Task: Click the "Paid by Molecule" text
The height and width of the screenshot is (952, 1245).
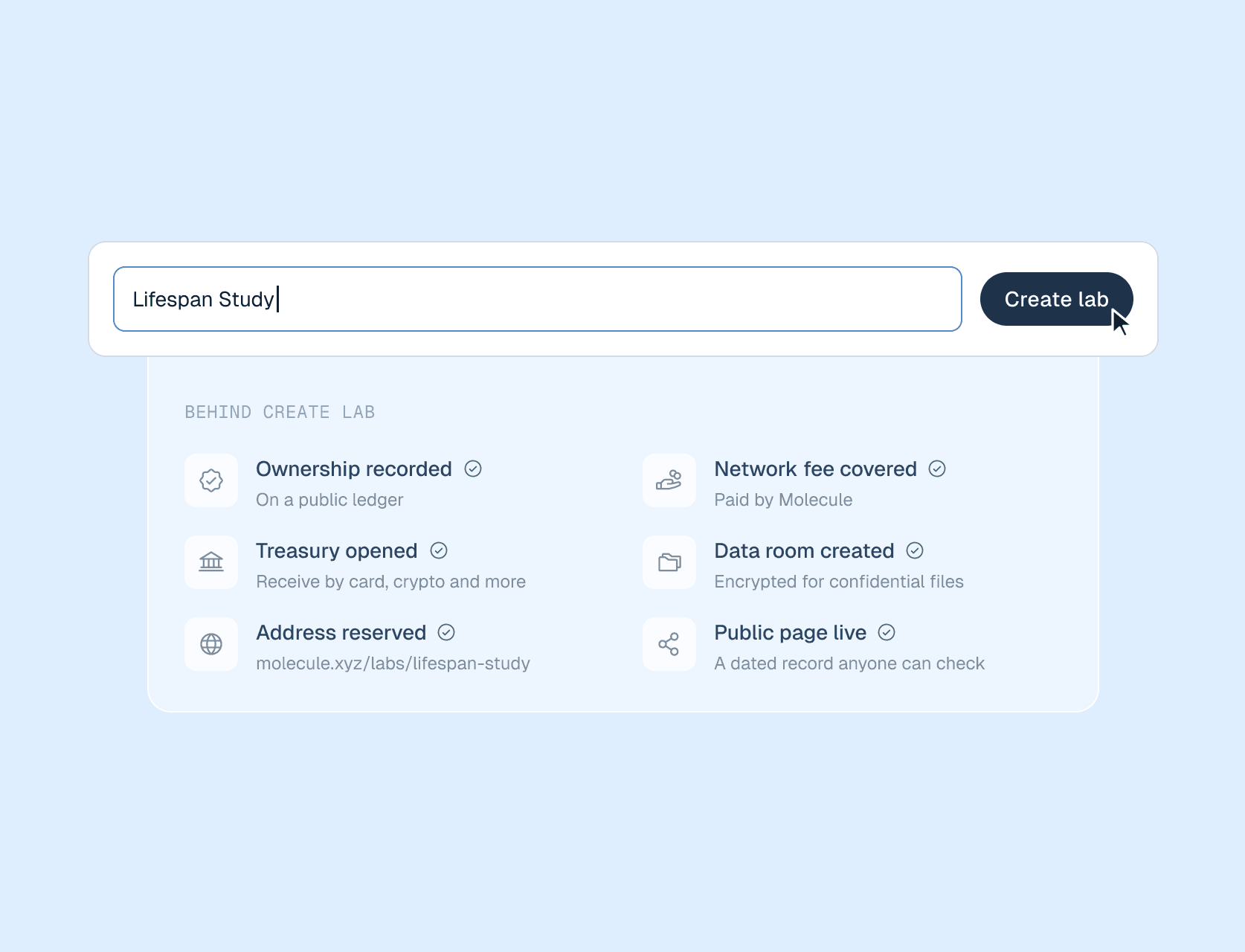Action: point(783,500)
